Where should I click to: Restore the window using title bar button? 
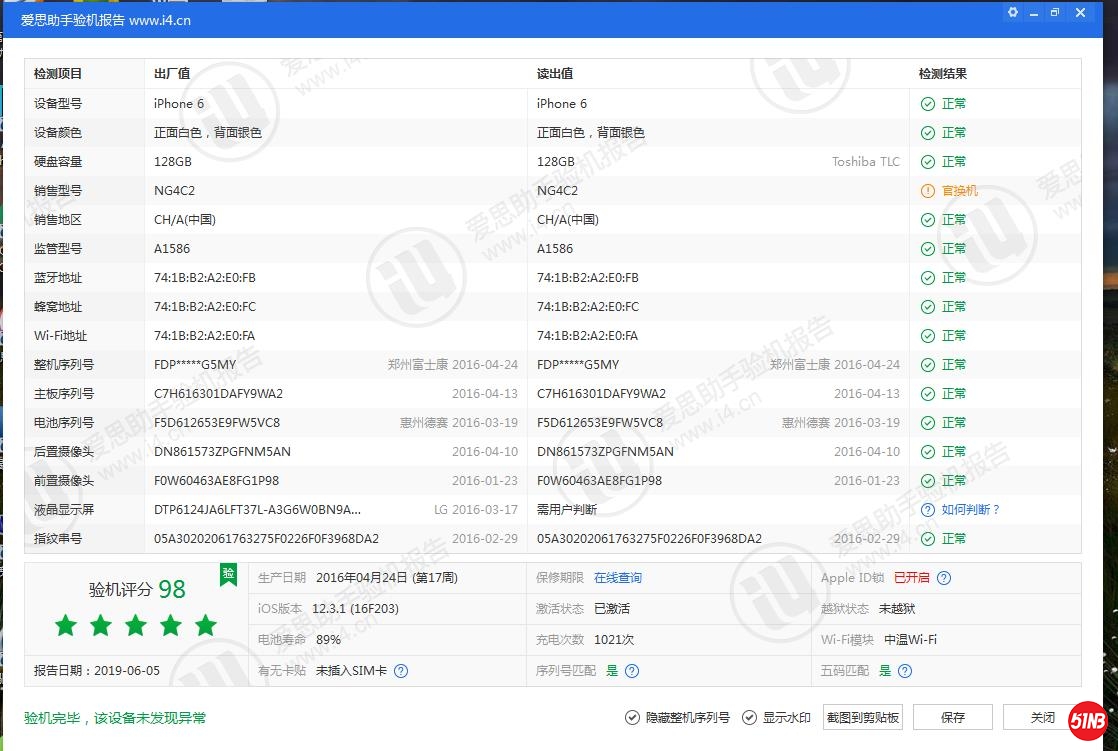point(1055,13)
